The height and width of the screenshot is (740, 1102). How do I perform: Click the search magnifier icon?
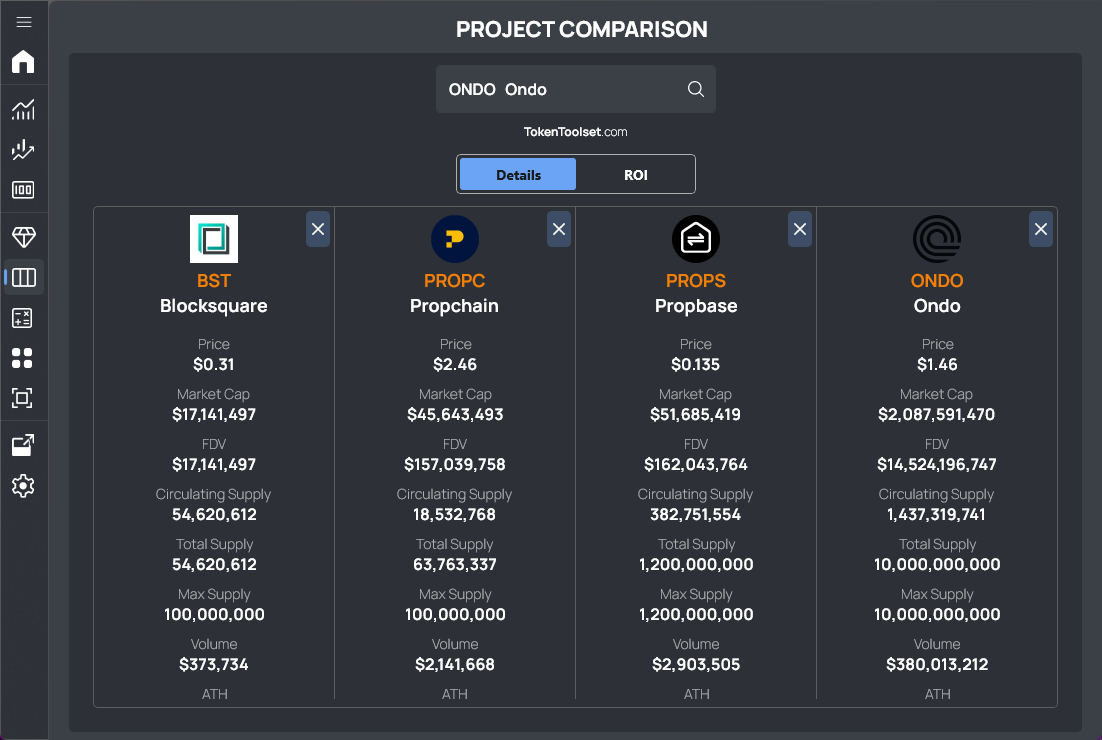[696, 89]
